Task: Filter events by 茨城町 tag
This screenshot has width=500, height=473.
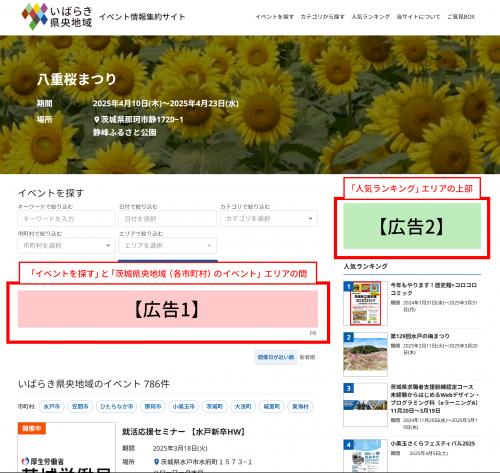Action: (215, 407)
